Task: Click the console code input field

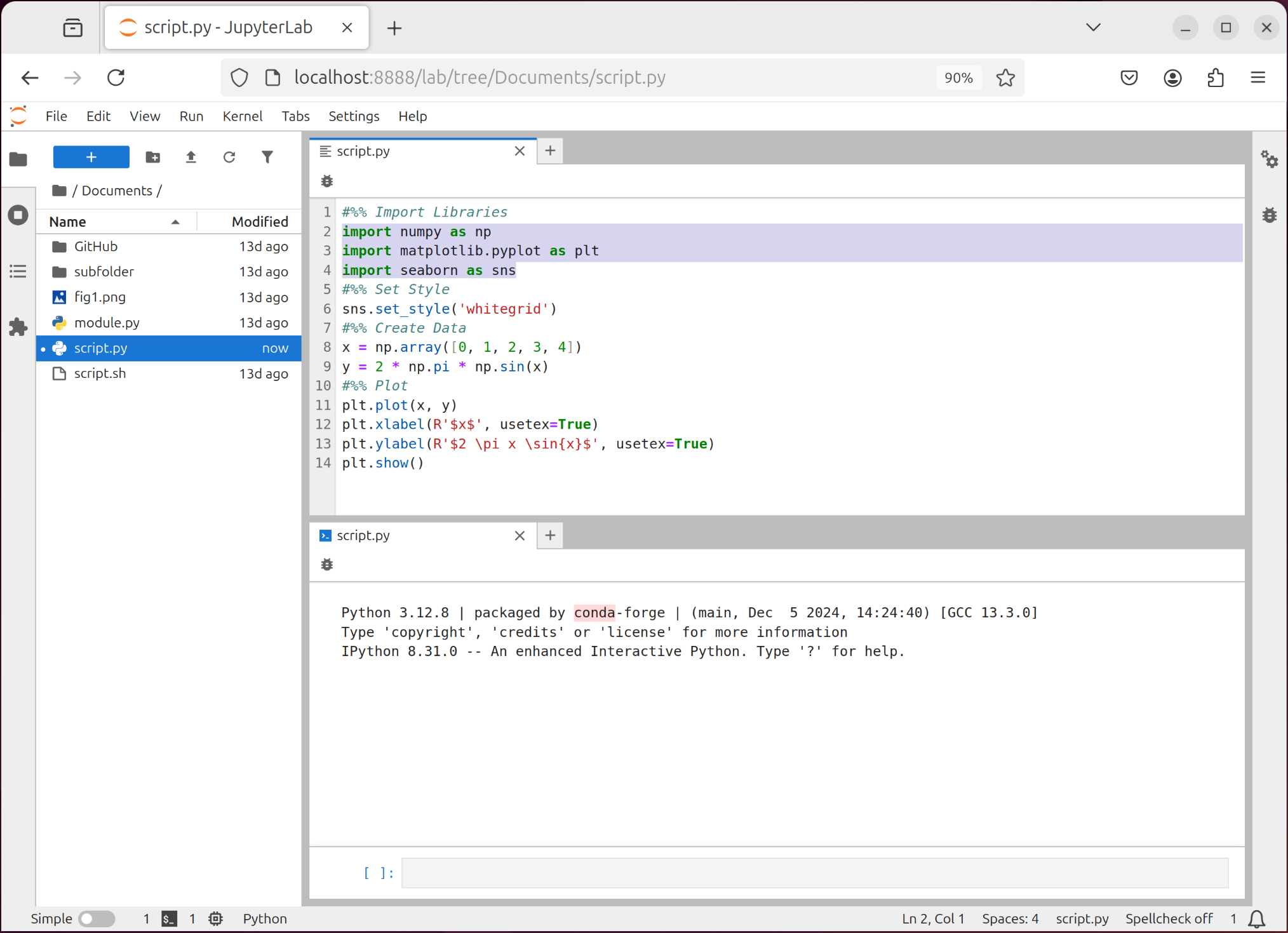Action: 815,873
